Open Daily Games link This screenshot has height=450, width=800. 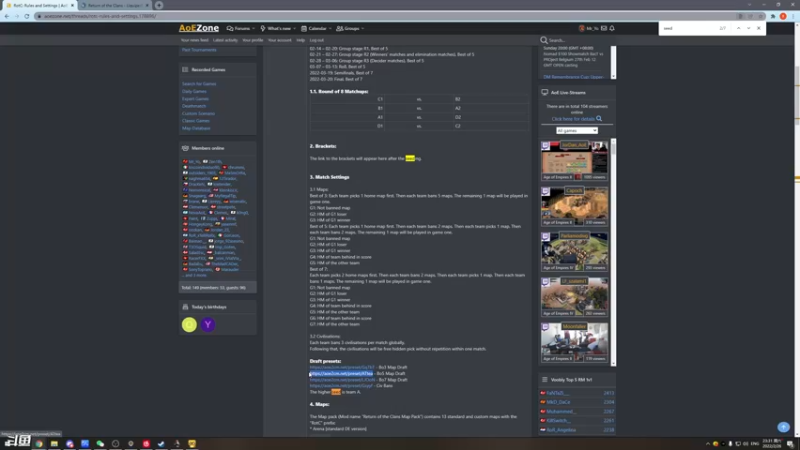pos(194,91)
